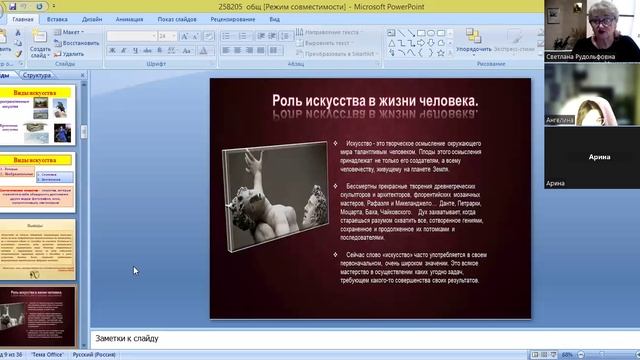Select the 5-point Star shape icon
This screenshot has height=360, width=640.
[x=441, y=53]
